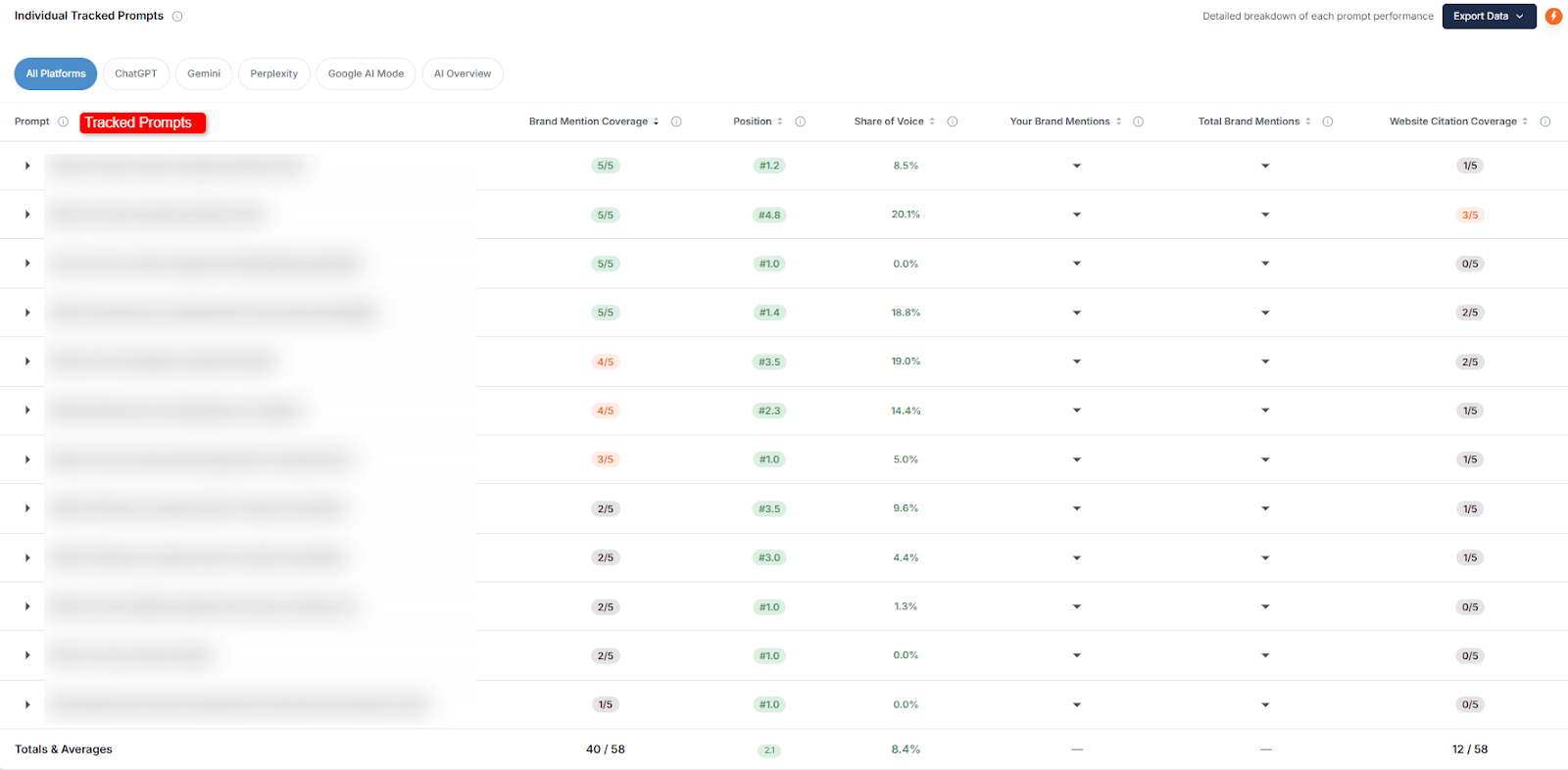
Task: Click the 1.3% Share of Voice value
Action: 906,606
